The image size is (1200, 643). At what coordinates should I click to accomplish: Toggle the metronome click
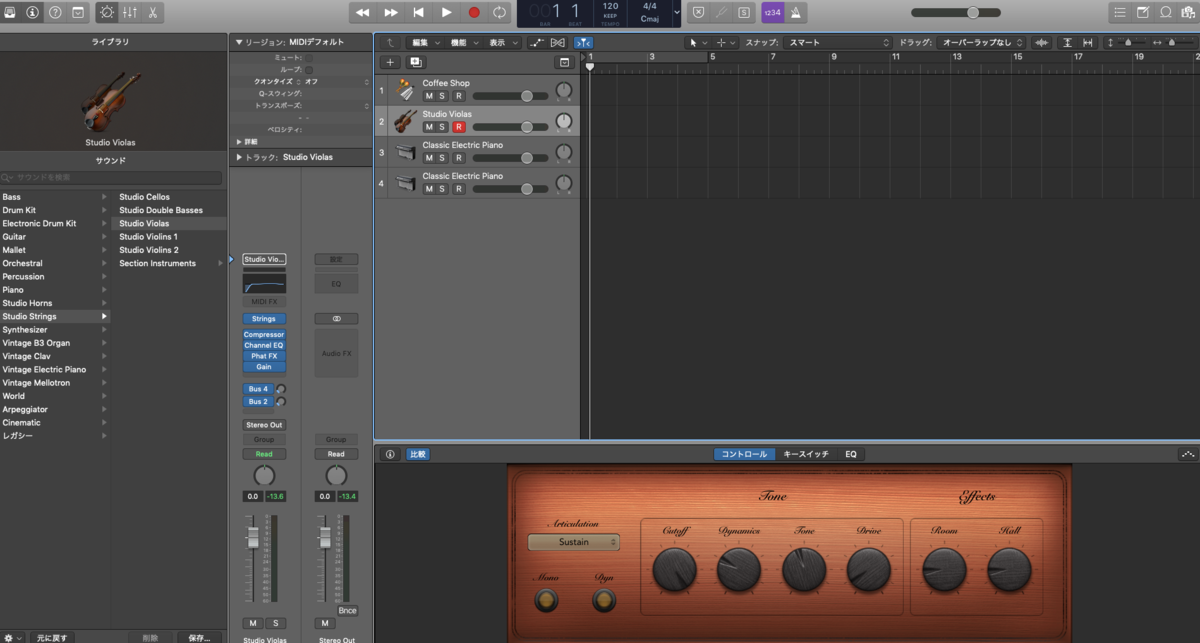pyautogui.click(x=797, y=12)
